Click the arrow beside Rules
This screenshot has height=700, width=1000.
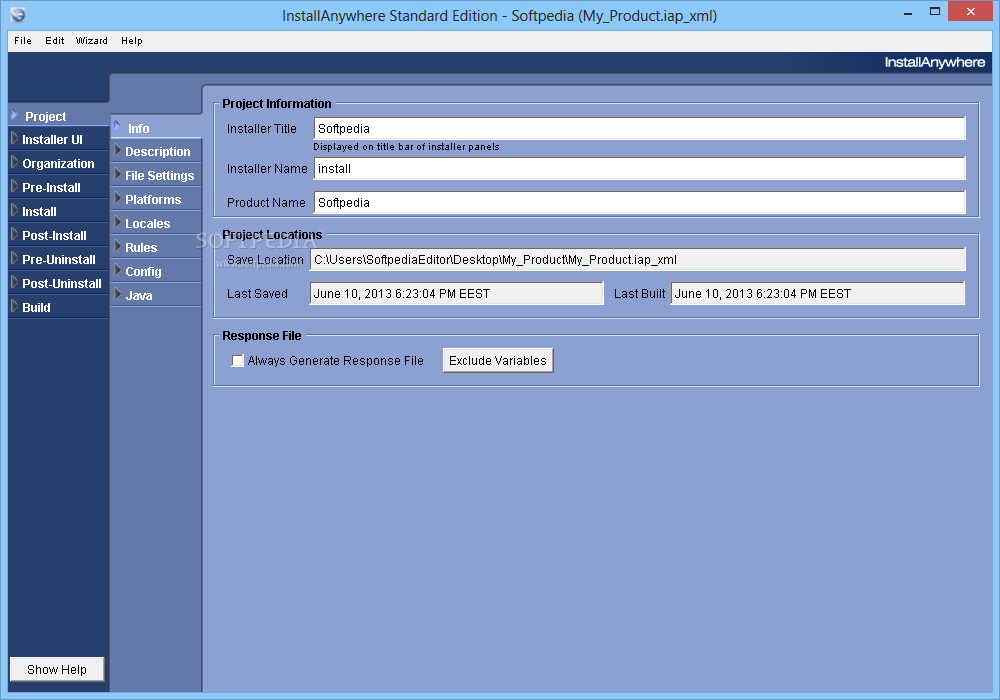point(117,246)
